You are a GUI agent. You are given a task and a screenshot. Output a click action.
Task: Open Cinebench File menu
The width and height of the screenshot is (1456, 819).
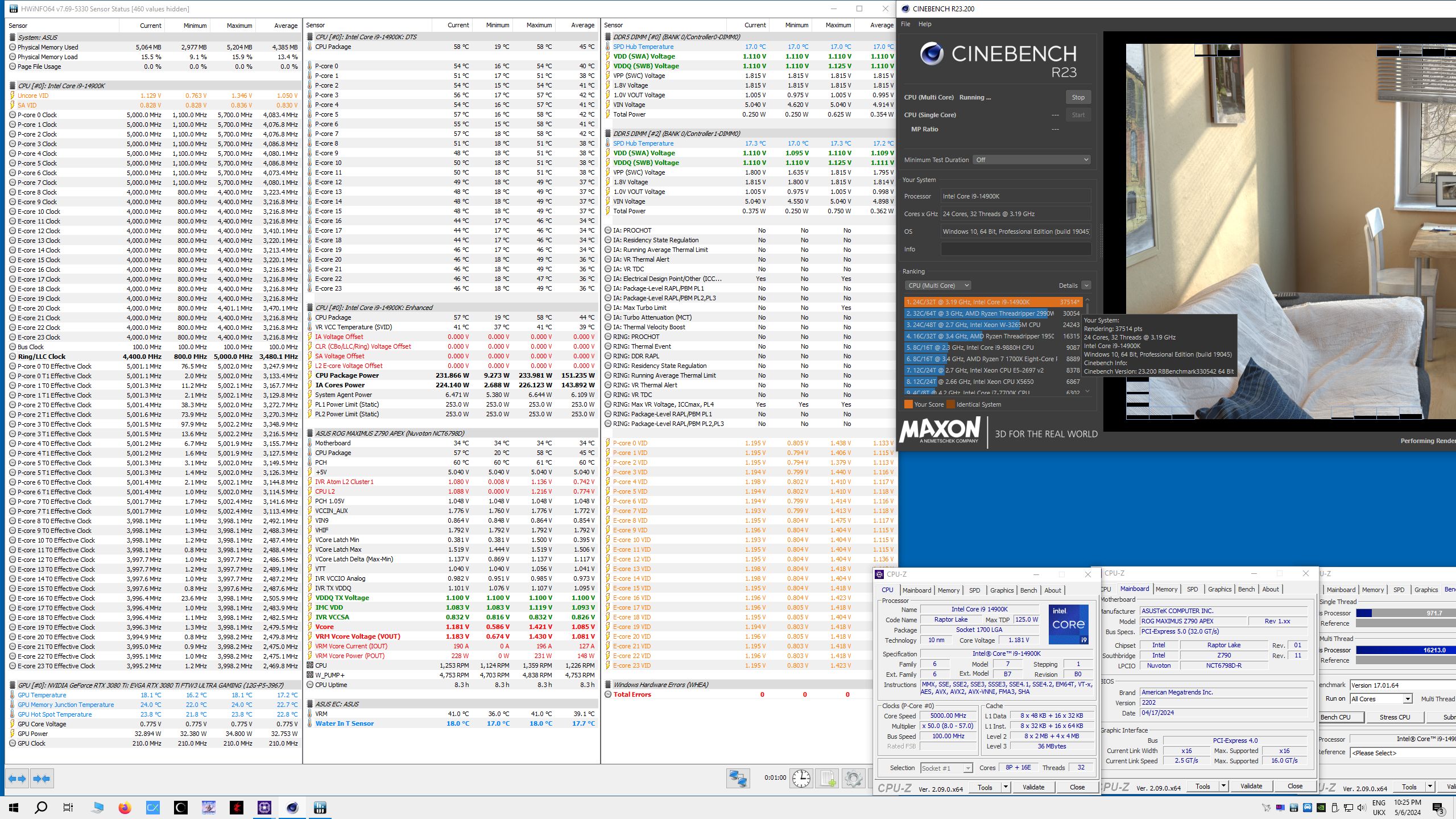click(x=905, y=24)
